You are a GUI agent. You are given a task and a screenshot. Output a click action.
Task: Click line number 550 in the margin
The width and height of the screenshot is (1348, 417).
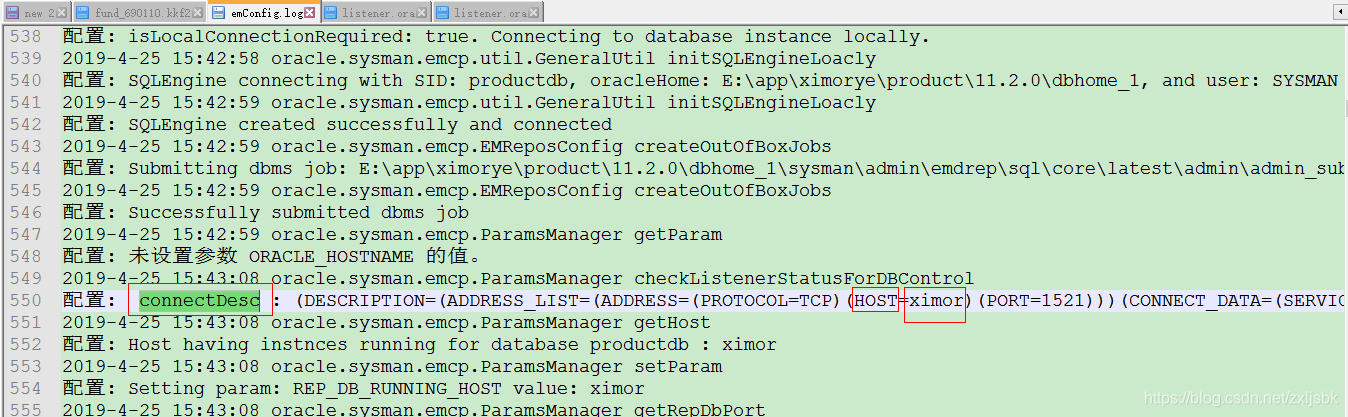tap(25, 301)
